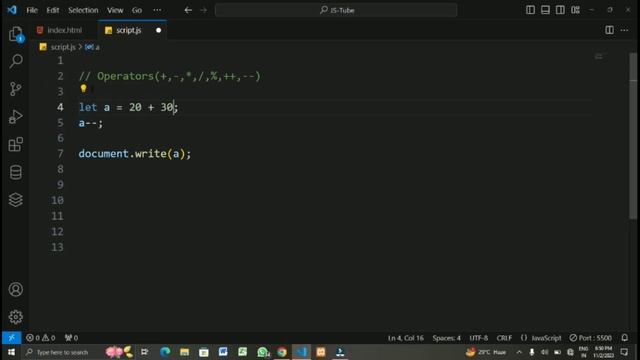Click the lightbulb code action icon
The width and height of the screenshot is (640, 360).
click(x=83, y=88)
